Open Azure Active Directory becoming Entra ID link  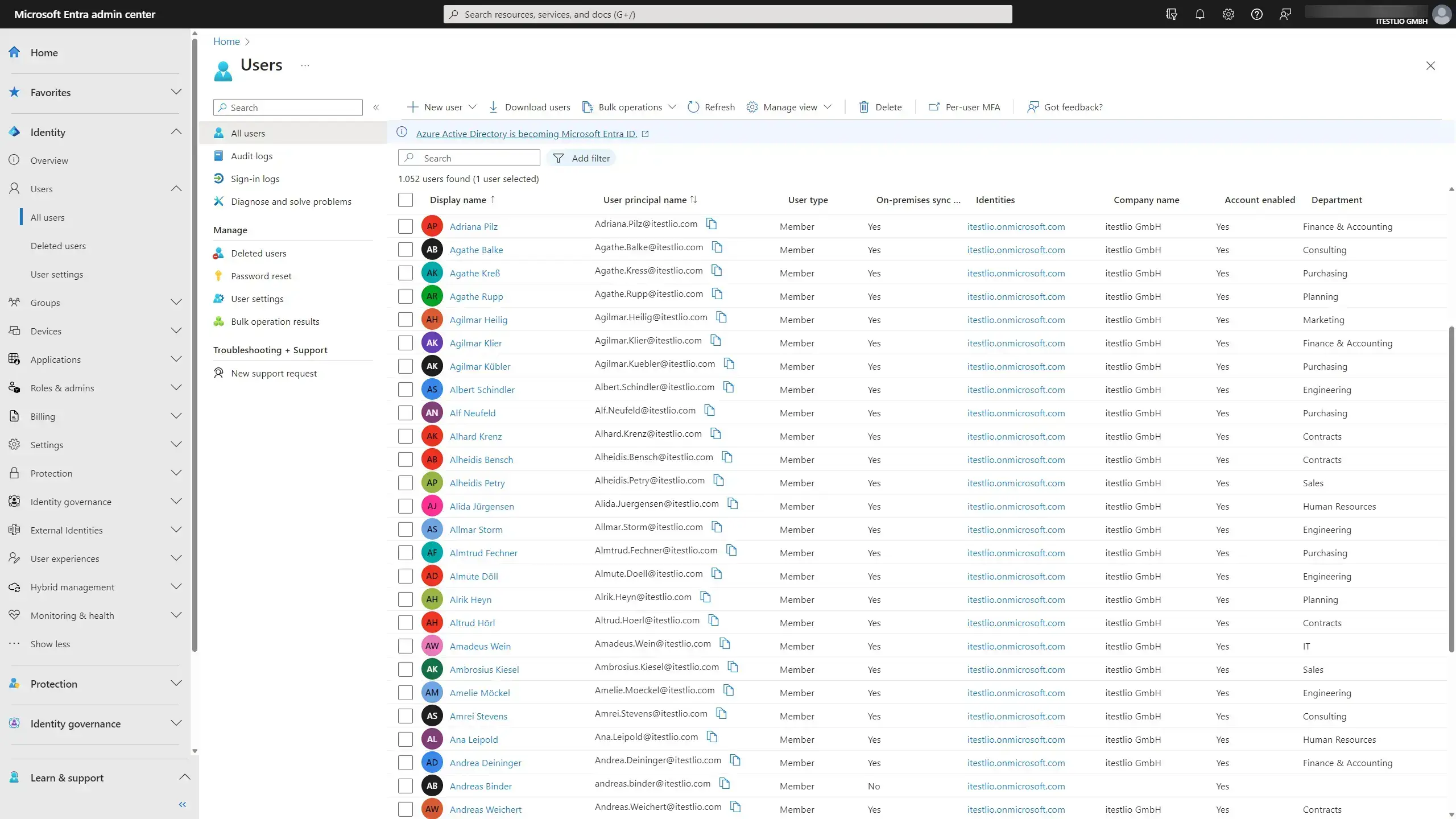point(526,134)
